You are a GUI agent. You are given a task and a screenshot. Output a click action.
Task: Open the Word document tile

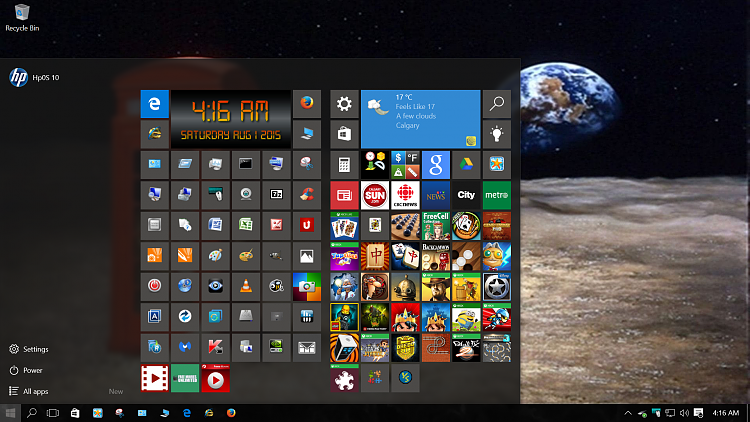coord(215,225)
